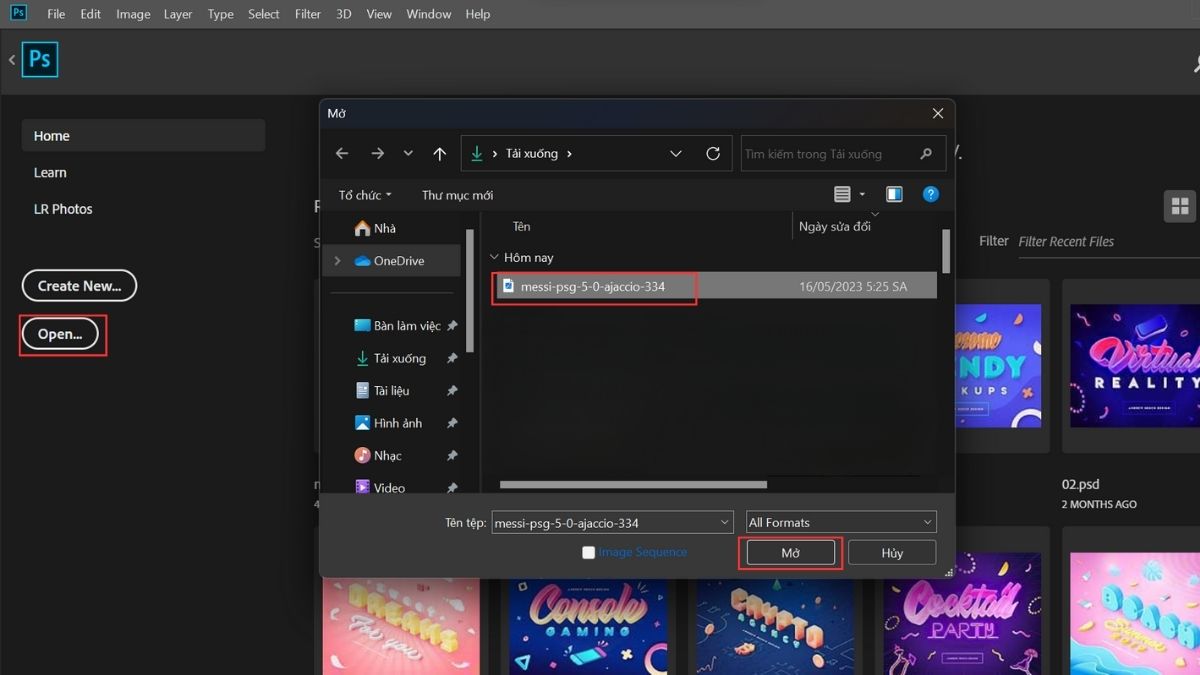This screenshot has width=1200, height=675.
Task: Open the View menu
Action: pos(379,14)
